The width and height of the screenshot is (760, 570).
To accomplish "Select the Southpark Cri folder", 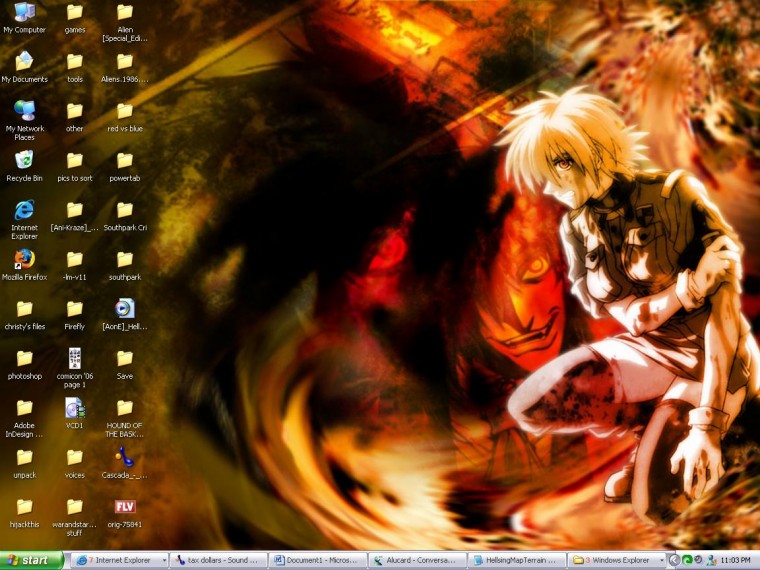I will point(125,216).
